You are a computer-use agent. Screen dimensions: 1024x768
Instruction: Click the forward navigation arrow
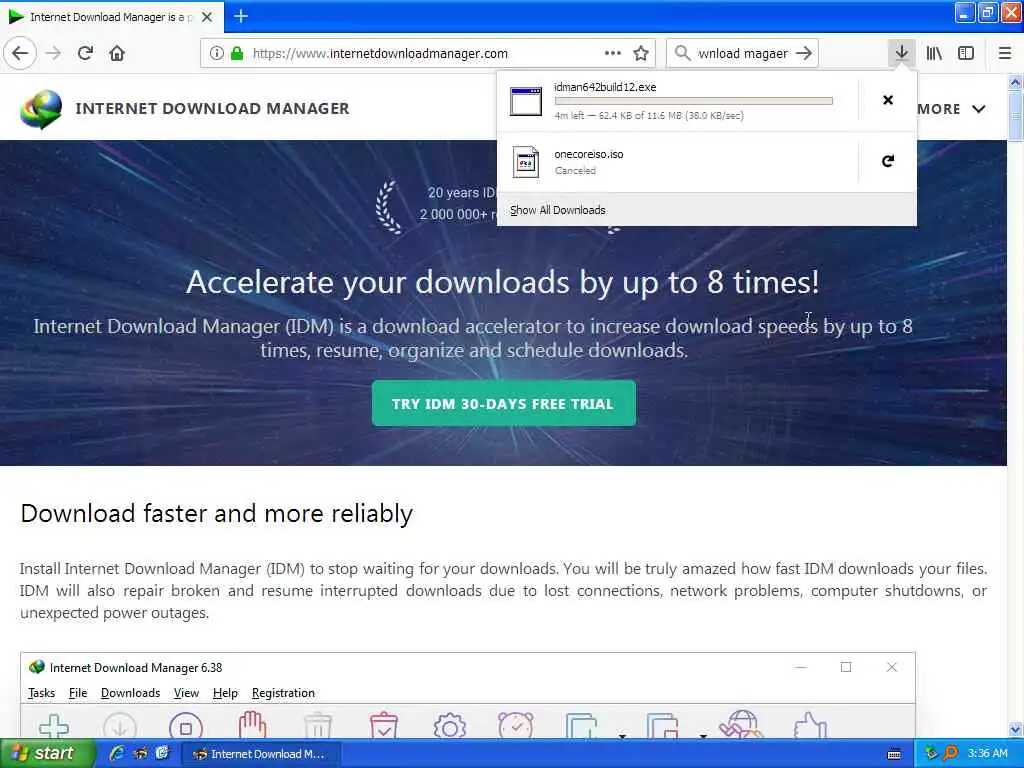[54, 54]
